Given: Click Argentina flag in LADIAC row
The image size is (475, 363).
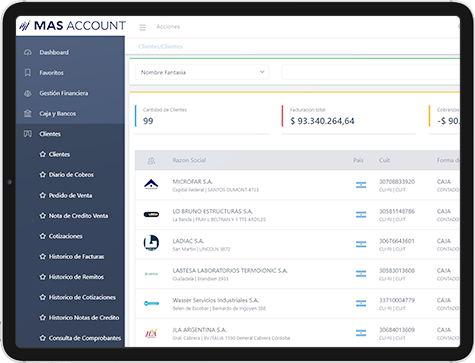Looking at the screenshot, I should (361, 244).
